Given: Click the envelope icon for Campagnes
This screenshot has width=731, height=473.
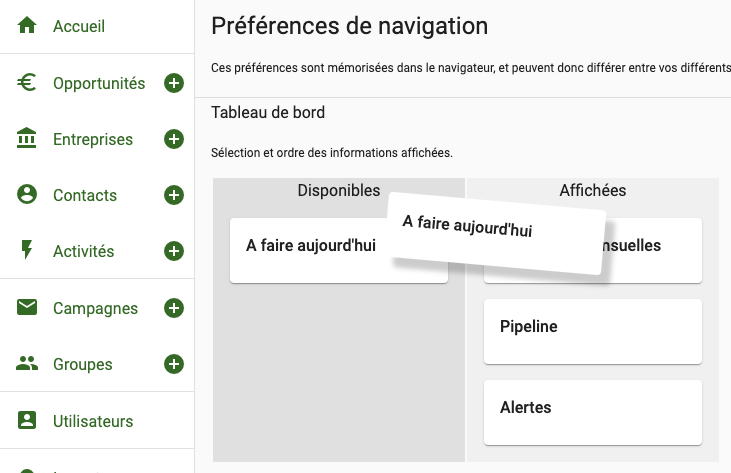Looking at the screenshot, I should (x=27, y=307).
